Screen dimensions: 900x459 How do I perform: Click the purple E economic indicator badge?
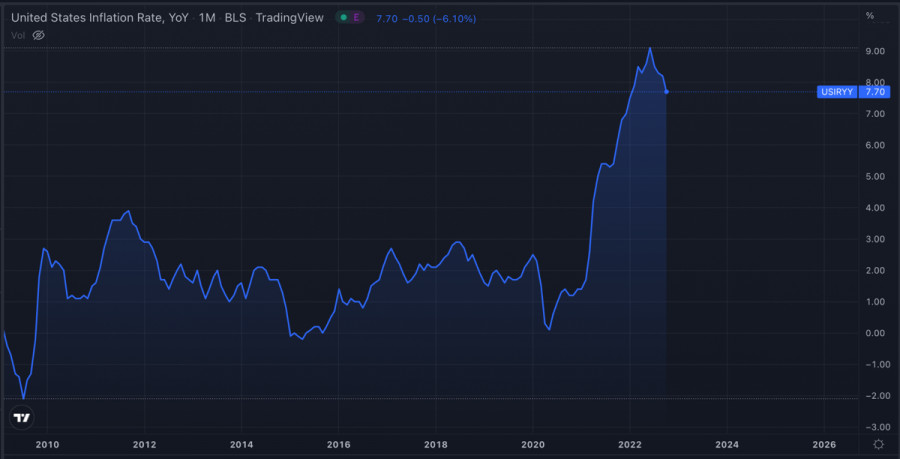357,17
